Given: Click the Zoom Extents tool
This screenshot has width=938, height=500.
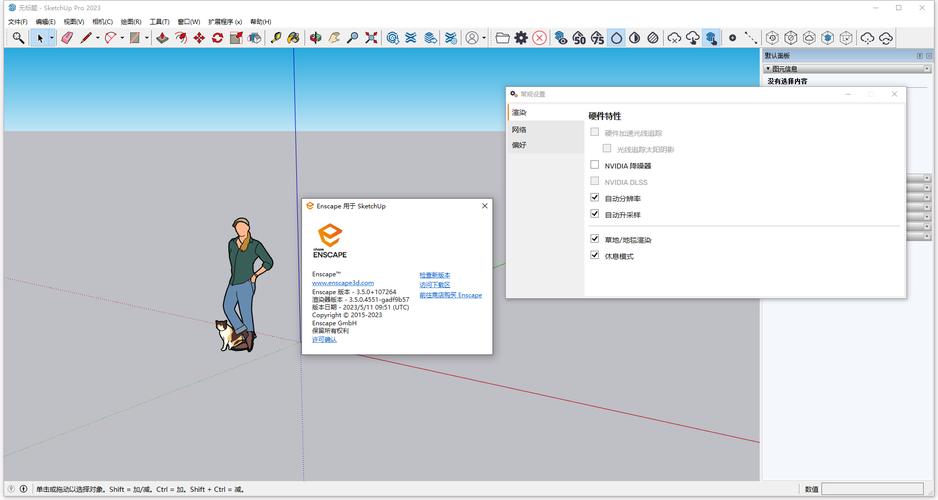Looking at the screenshot, I should click(x=371, y=38).
